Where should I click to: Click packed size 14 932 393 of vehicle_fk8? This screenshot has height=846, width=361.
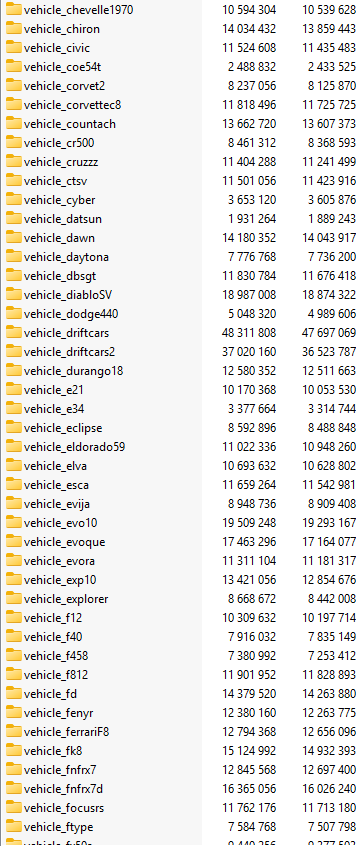329,751
